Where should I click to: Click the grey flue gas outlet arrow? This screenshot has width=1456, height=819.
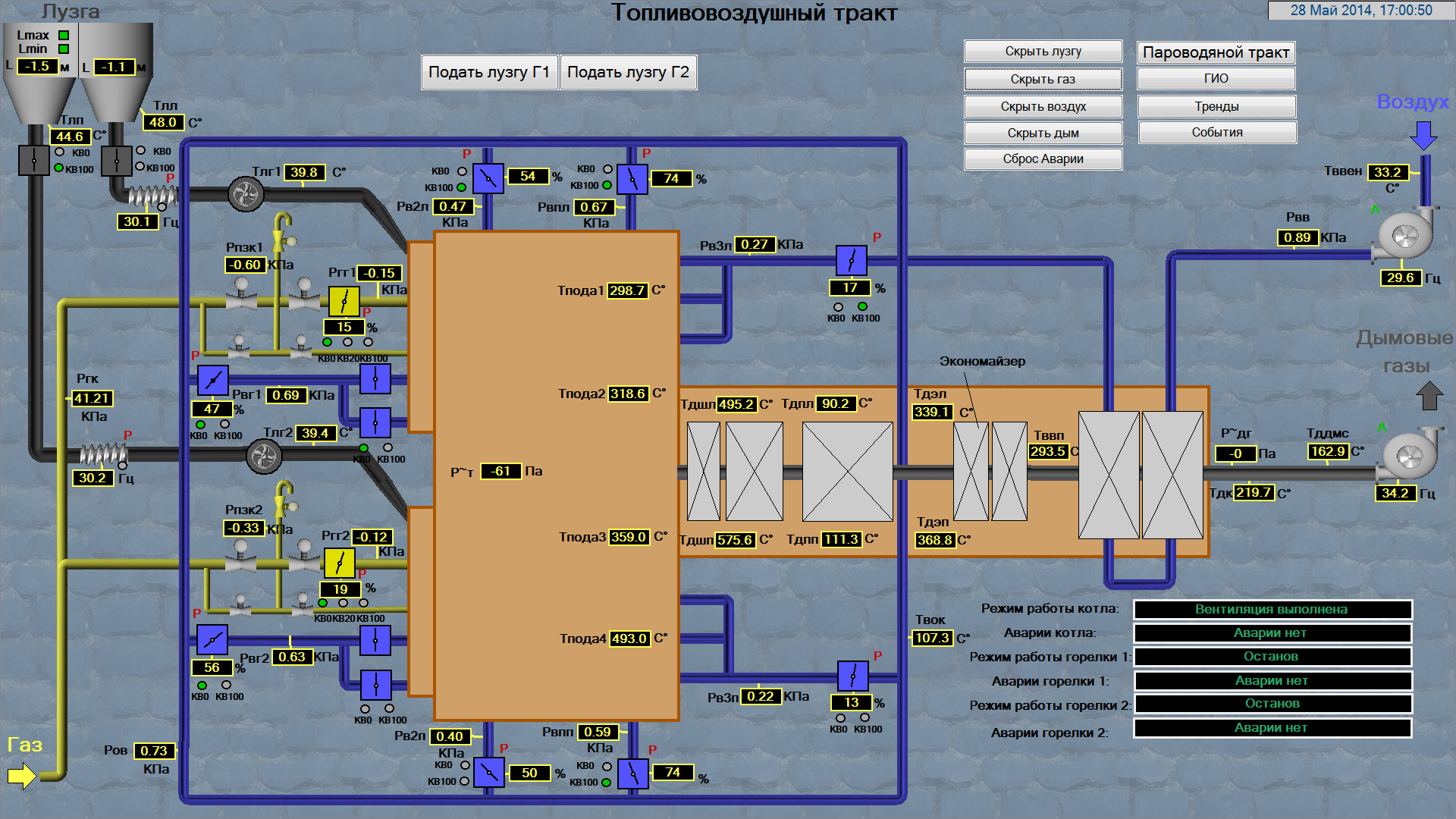[x=1429, y=395]
